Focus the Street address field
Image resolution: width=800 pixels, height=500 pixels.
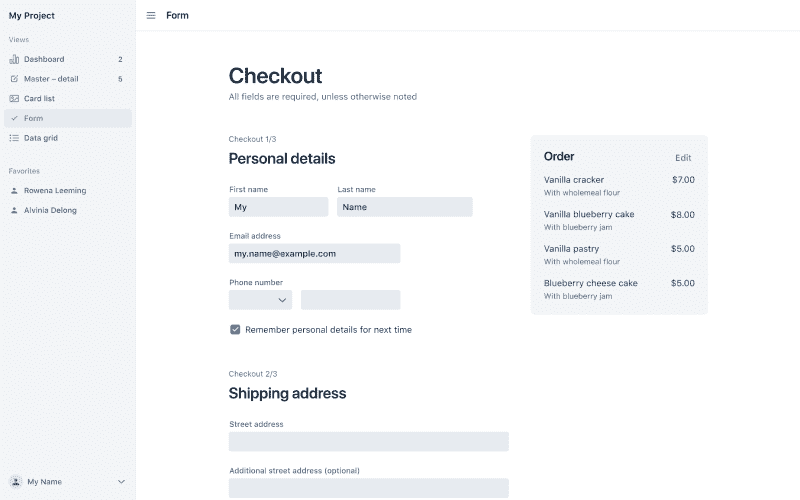pos(368,441)
